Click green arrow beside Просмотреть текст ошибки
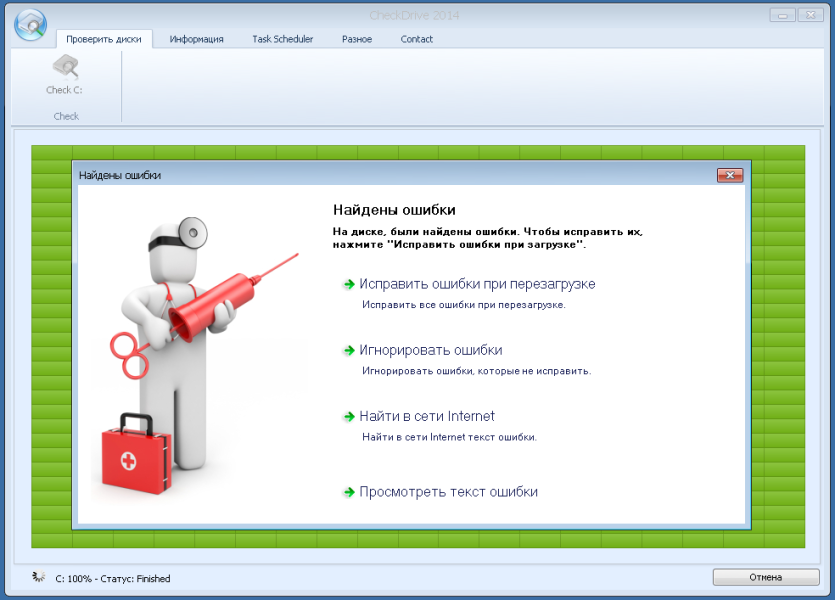The width and height of the screenshot is (835, 600). click(349, 492)
